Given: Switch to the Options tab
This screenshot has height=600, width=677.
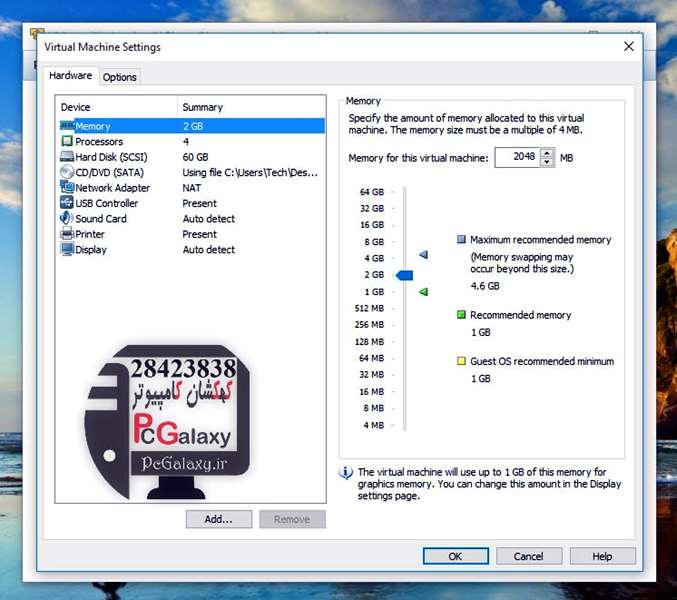Looking at the screenshot, I should [120, 77].
